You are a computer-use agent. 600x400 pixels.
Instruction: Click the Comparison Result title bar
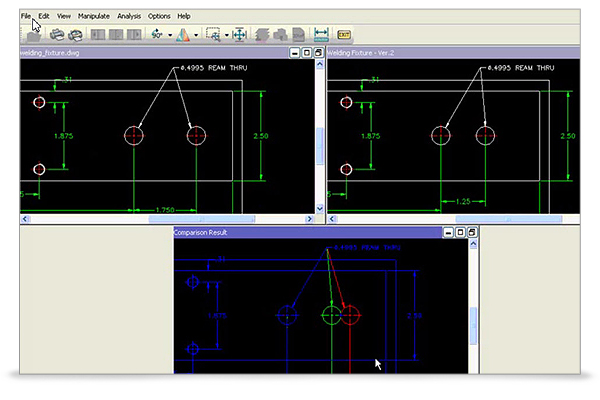pos(300,233)
